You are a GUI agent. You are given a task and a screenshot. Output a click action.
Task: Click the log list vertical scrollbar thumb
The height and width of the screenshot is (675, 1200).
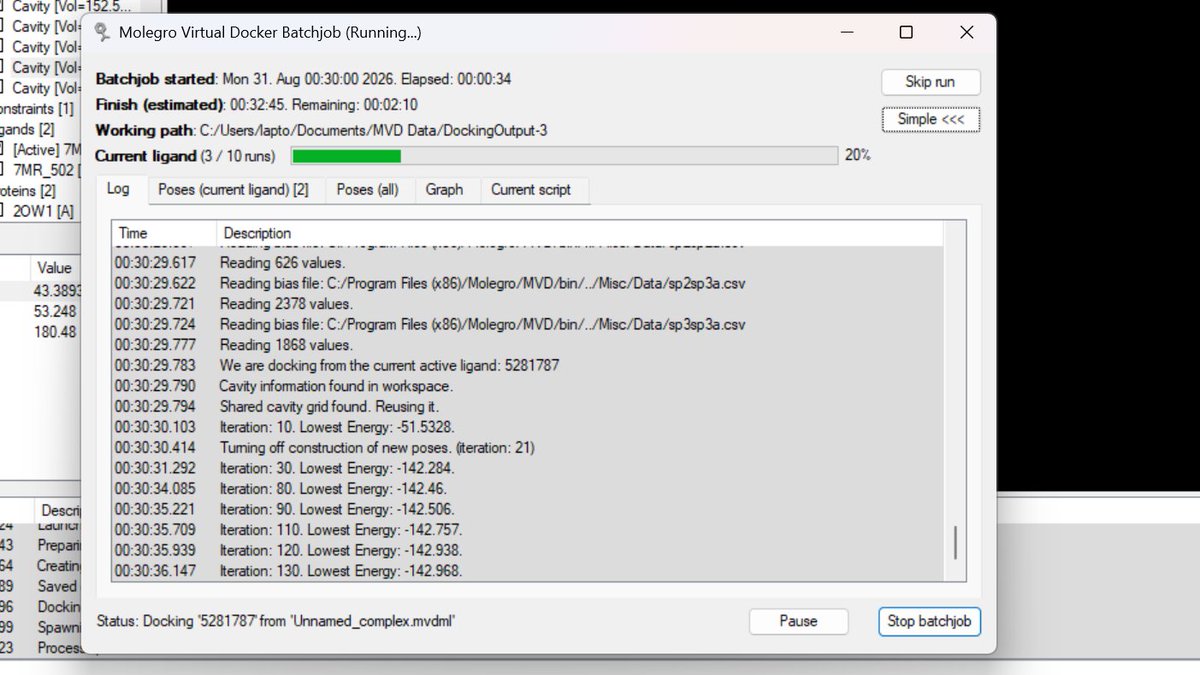955,543
